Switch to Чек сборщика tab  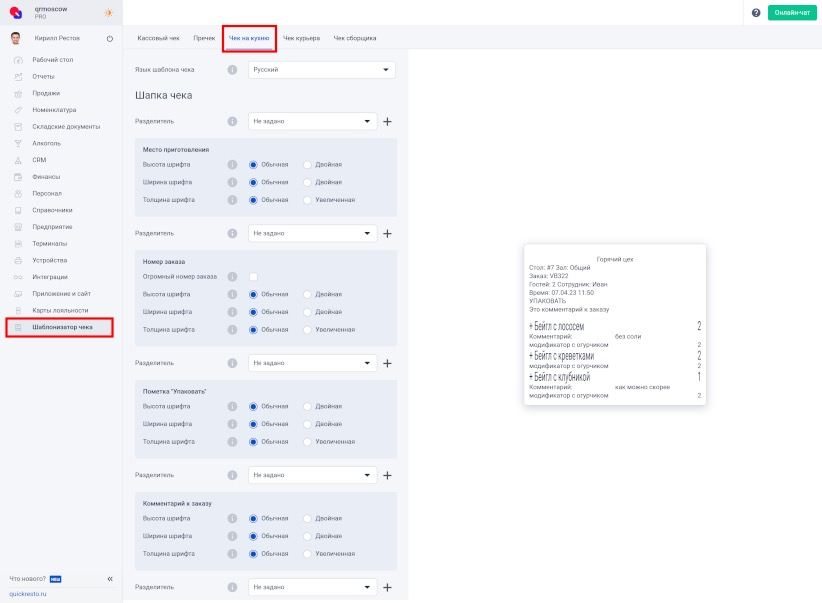[x=355, y=38]
